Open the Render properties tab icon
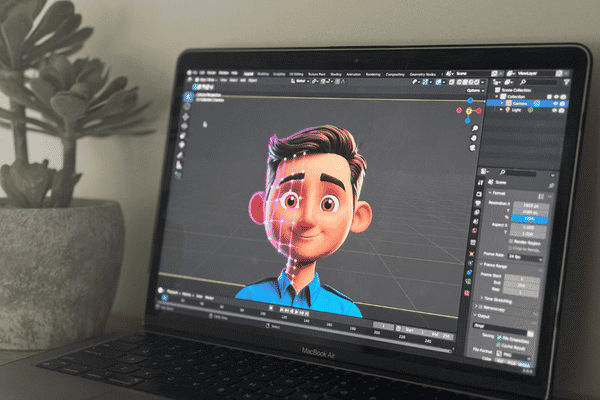Screen dimensions: 600x400 point(479,194)
